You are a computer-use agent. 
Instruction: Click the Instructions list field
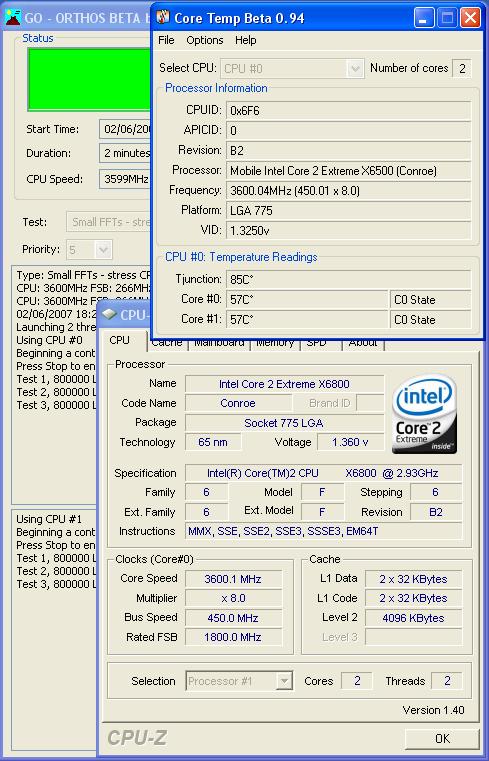(x=324, y=531)
